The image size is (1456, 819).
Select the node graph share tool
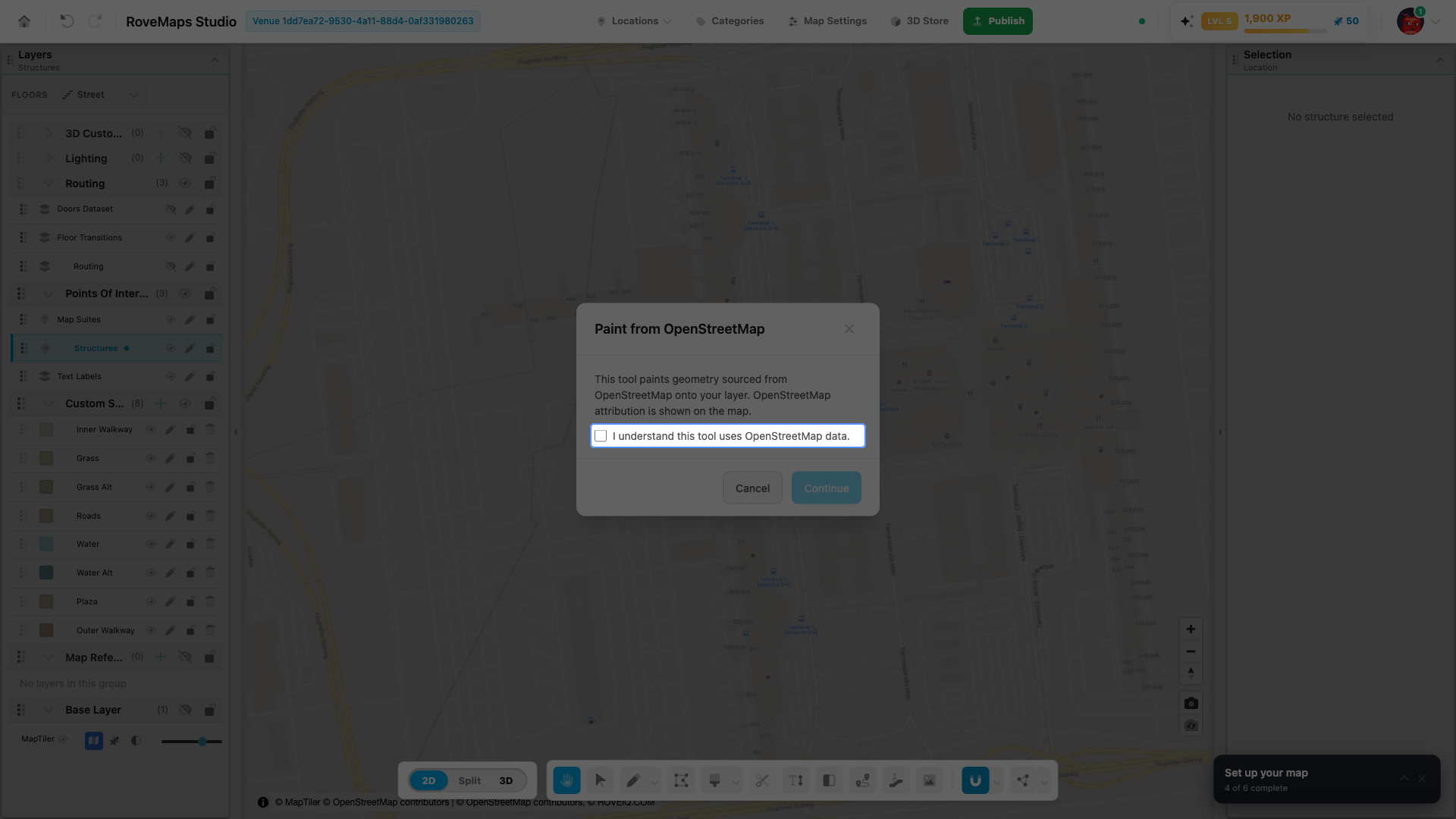click(x=1023, y=780)
